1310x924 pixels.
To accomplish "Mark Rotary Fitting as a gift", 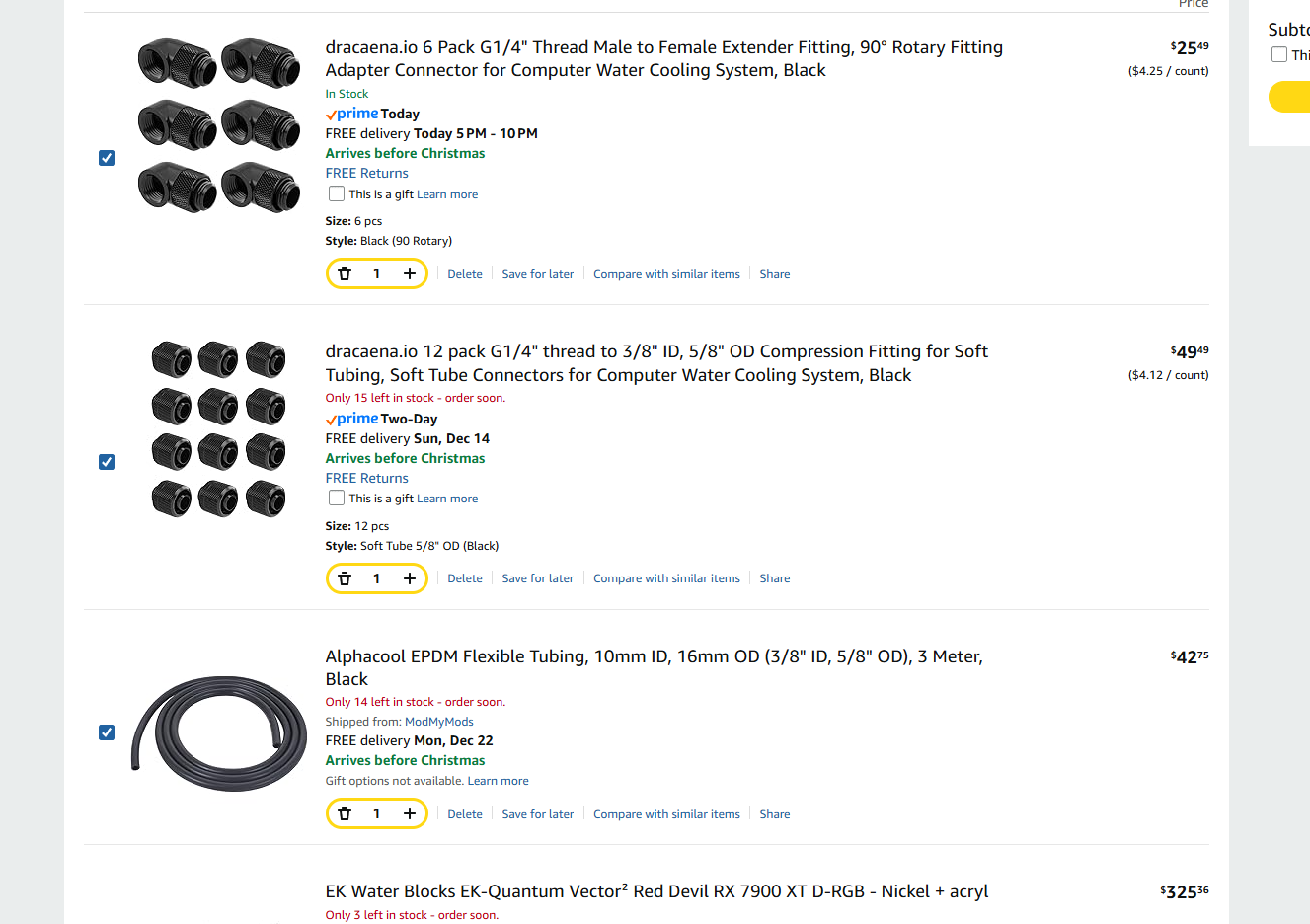I will click(x=337, y=194).
